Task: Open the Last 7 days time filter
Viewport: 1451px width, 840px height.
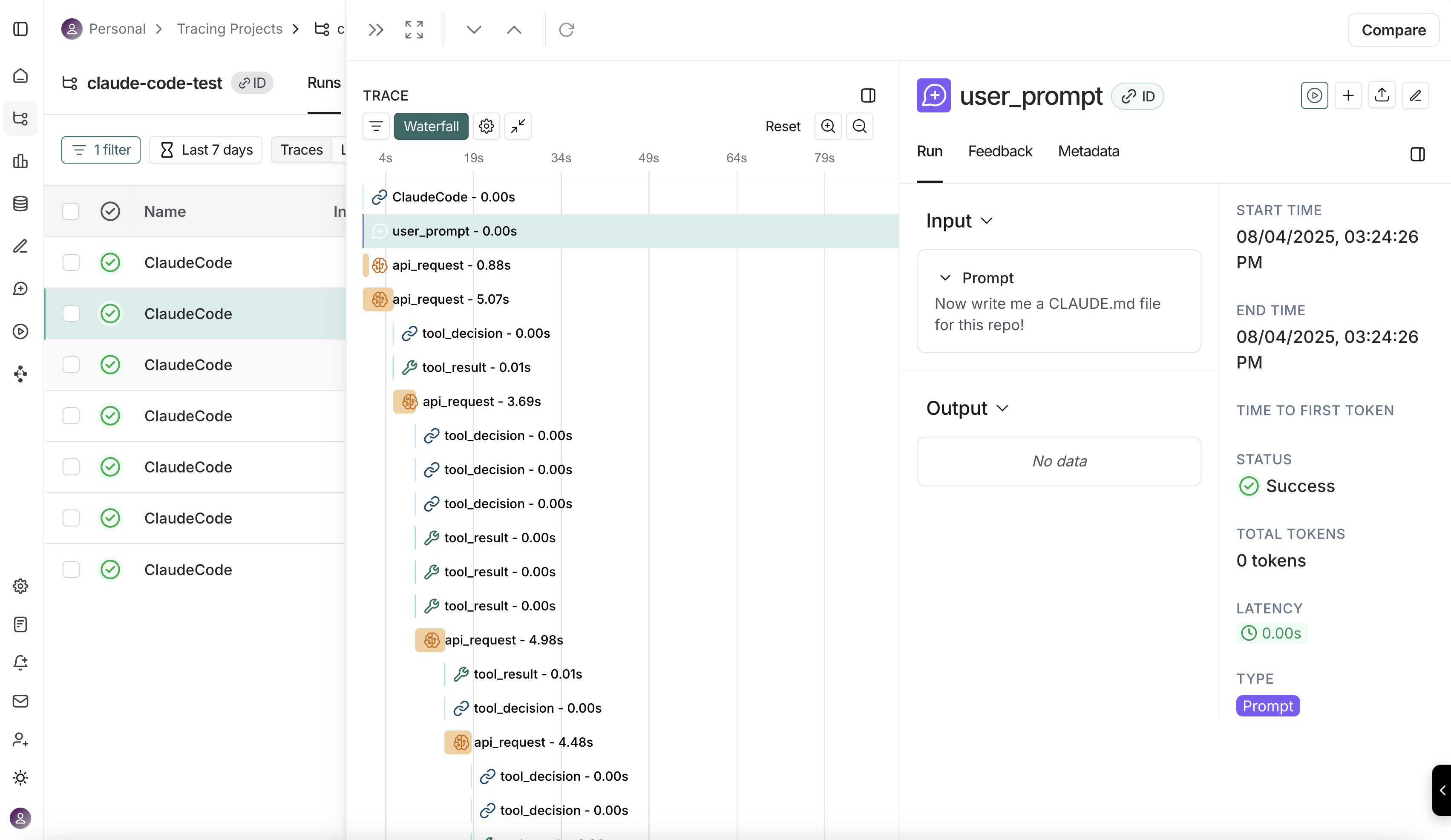Action: tap(206, 150)
